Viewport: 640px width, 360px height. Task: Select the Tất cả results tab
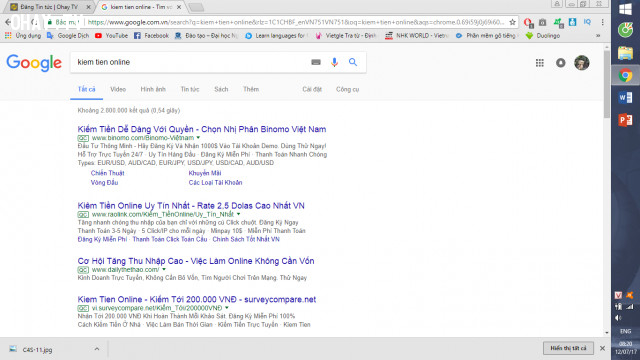coord(87,89)
